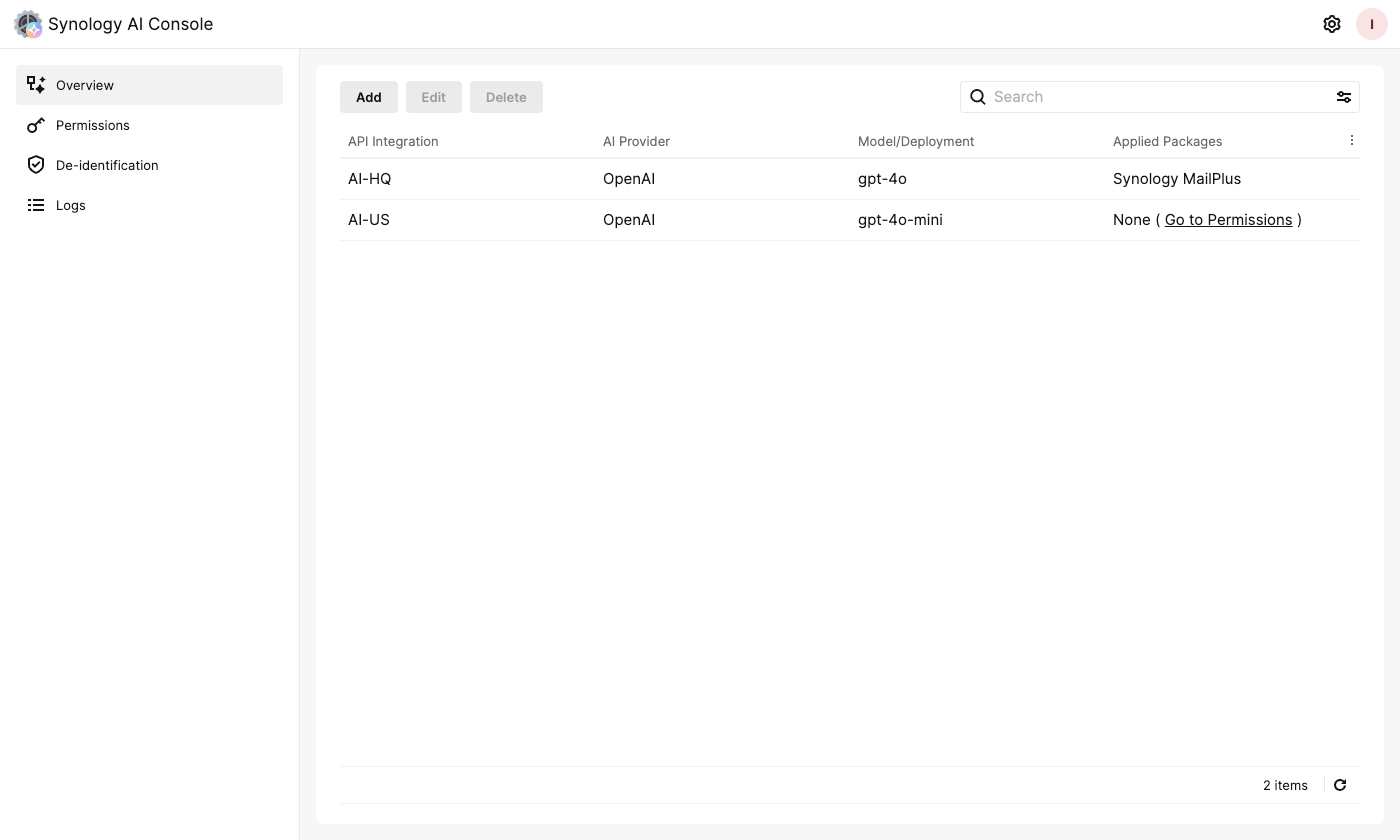Refresh the integration list
This screenshot has width=1400, height=840.
coord(1340,785)
